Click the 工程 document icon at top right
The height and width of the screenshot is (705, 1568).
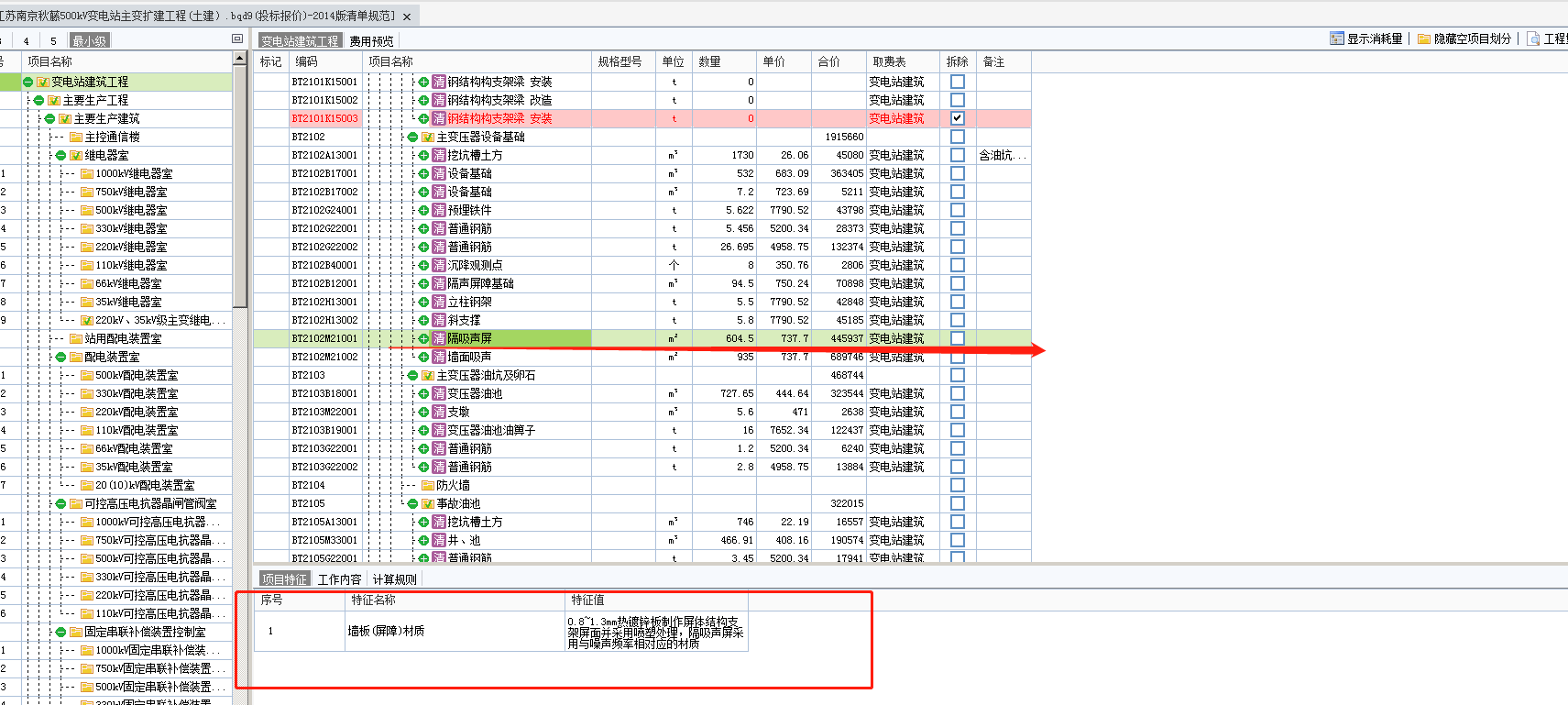click(x=1533, y=39)
